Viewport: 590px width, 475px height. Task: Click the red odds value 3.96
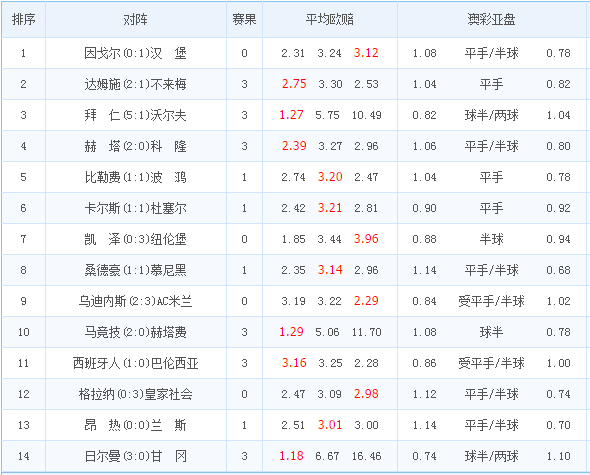[x=366, y=239]
